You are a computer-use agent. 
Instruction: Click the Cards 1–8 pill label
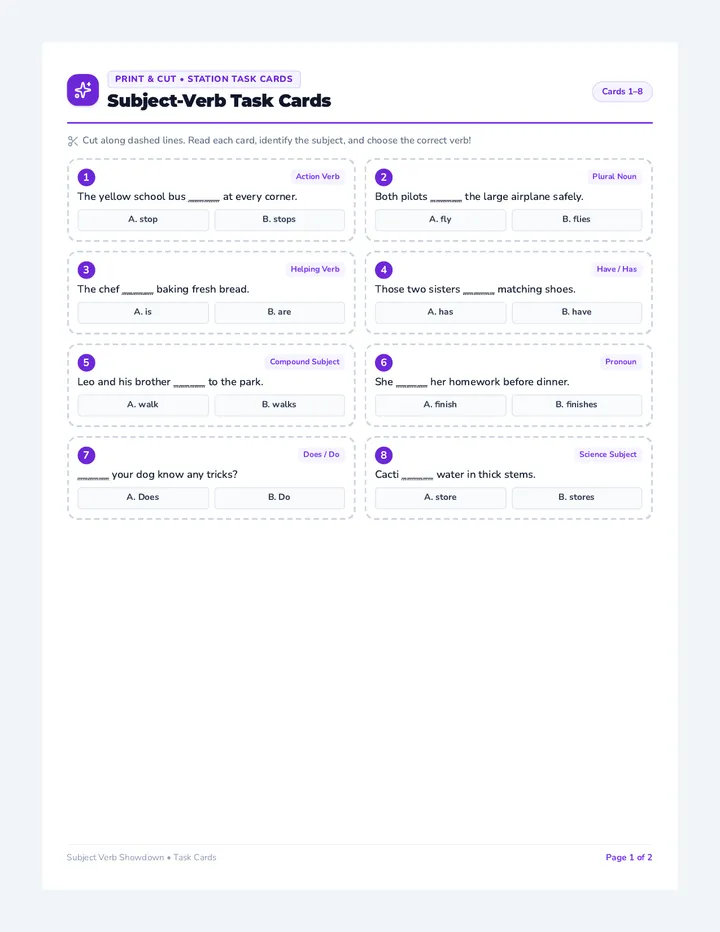click(622, 92)
